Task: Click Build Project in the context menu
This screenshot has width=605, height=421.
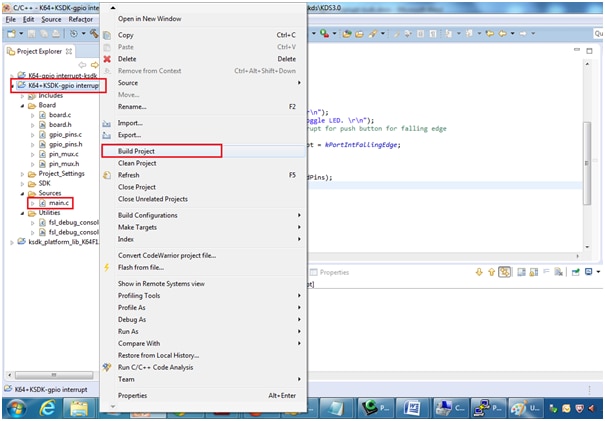Action: [x=138, y=151]
